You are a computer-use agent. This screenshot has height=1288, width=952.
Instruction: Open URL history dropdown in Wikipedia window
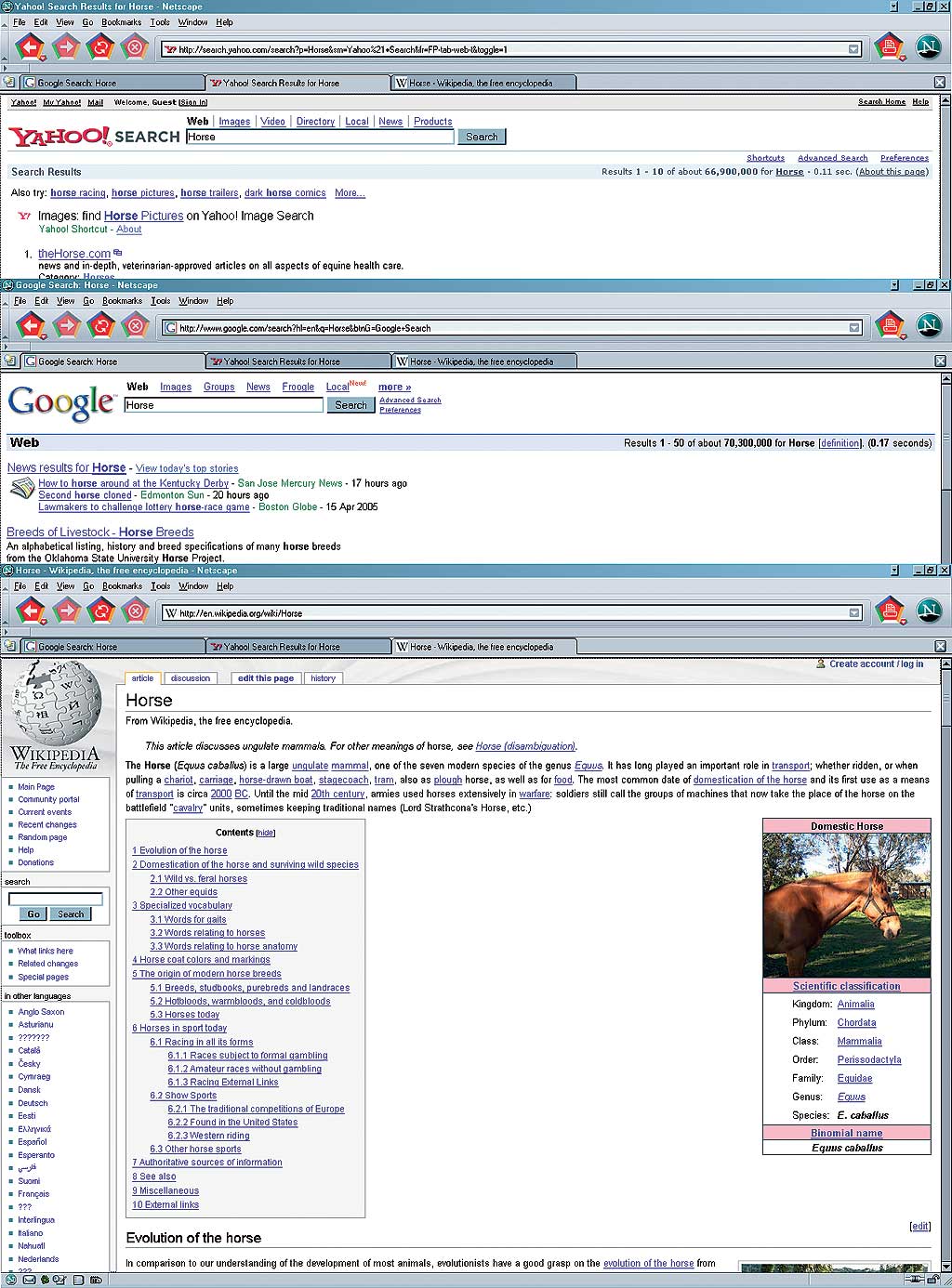(x=853, y=613)
